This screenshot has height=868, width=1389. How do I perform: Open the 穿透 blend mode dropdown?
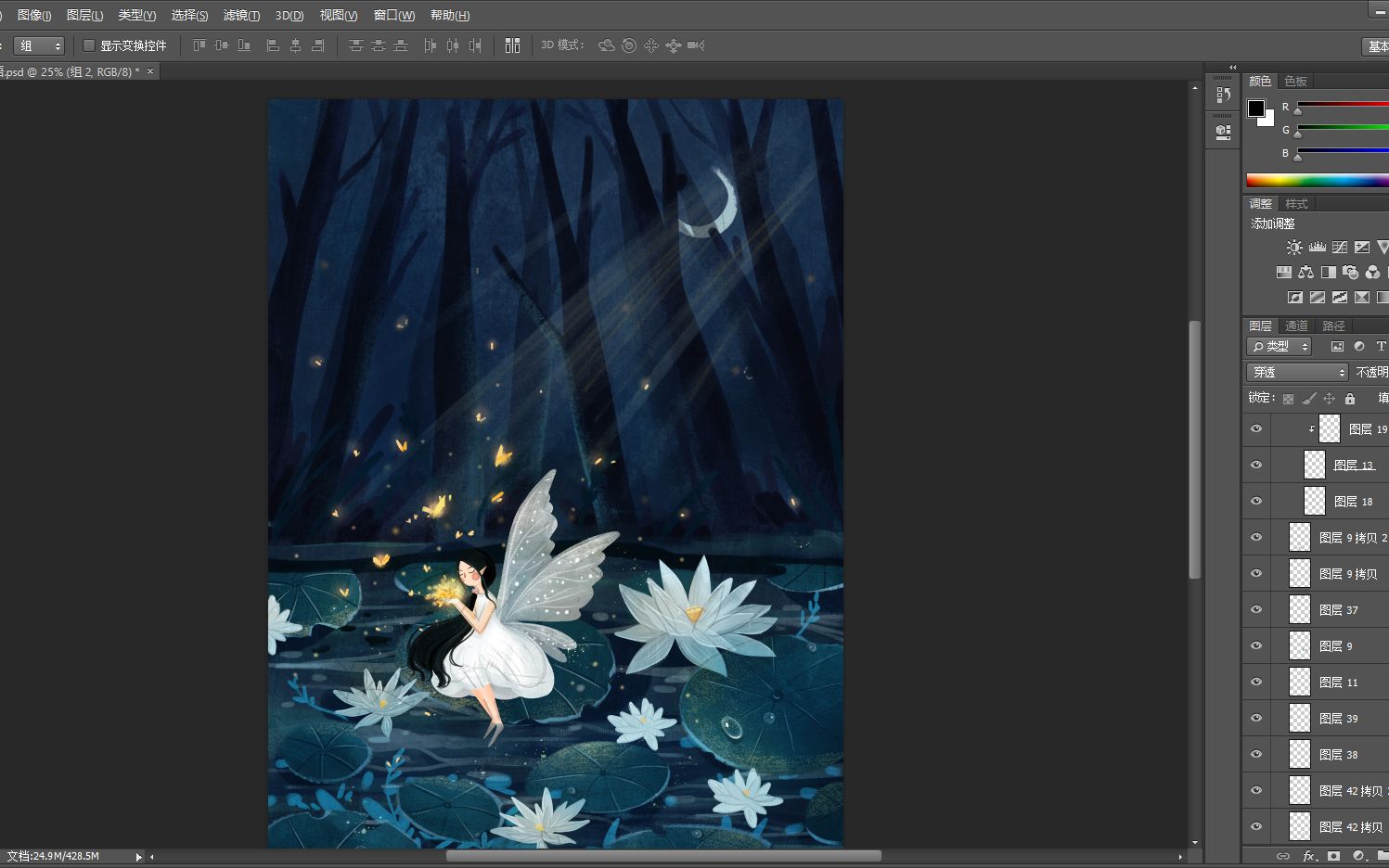(1296, 372)
